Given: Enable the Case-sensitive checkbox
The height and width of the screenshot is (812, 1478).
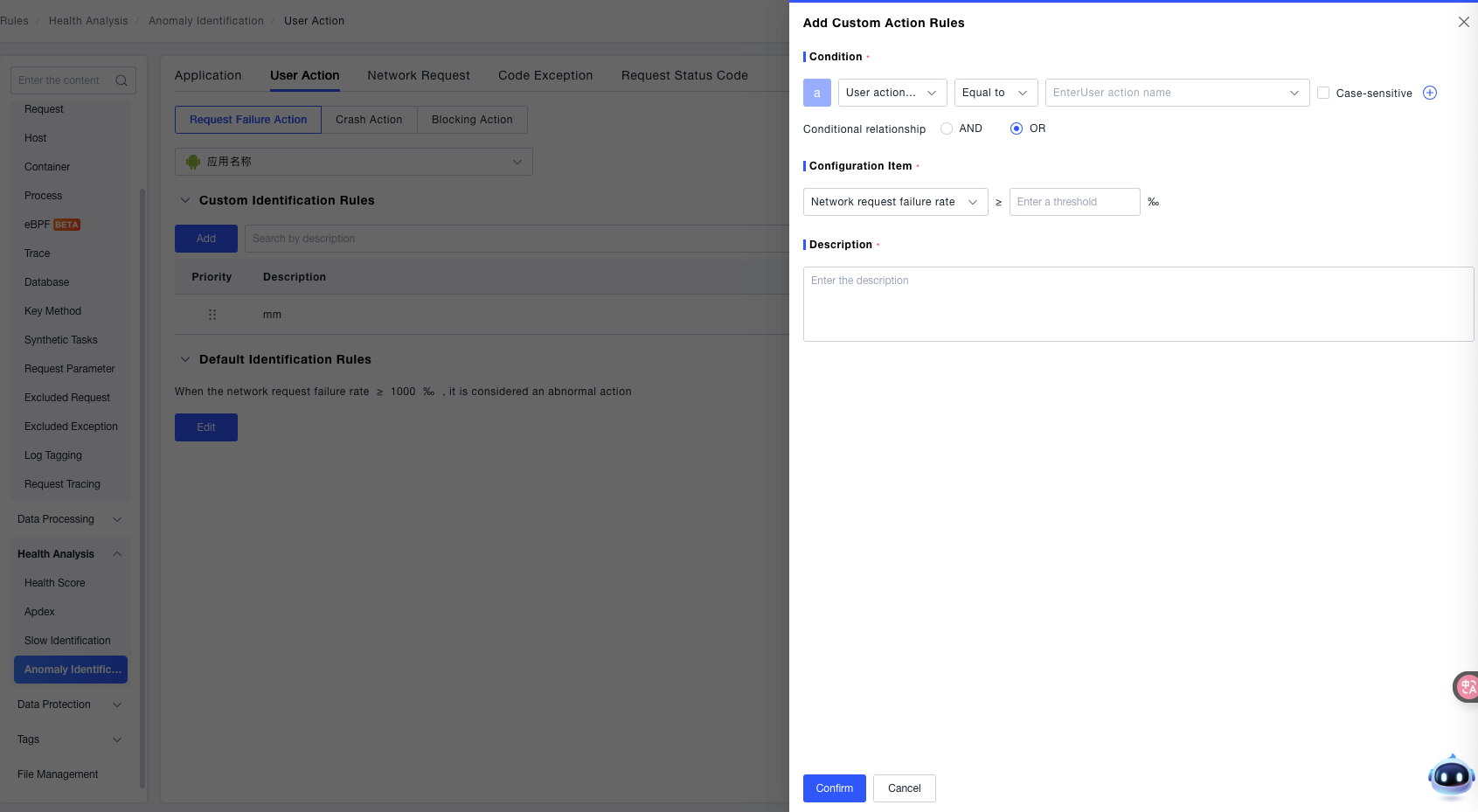Looking at the screenshot, I should pyautogui.click(x=1323, y=93).
